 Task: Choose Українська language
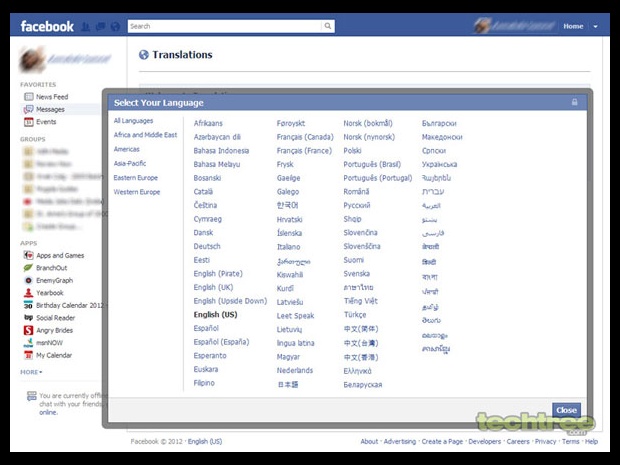(439, 164)
